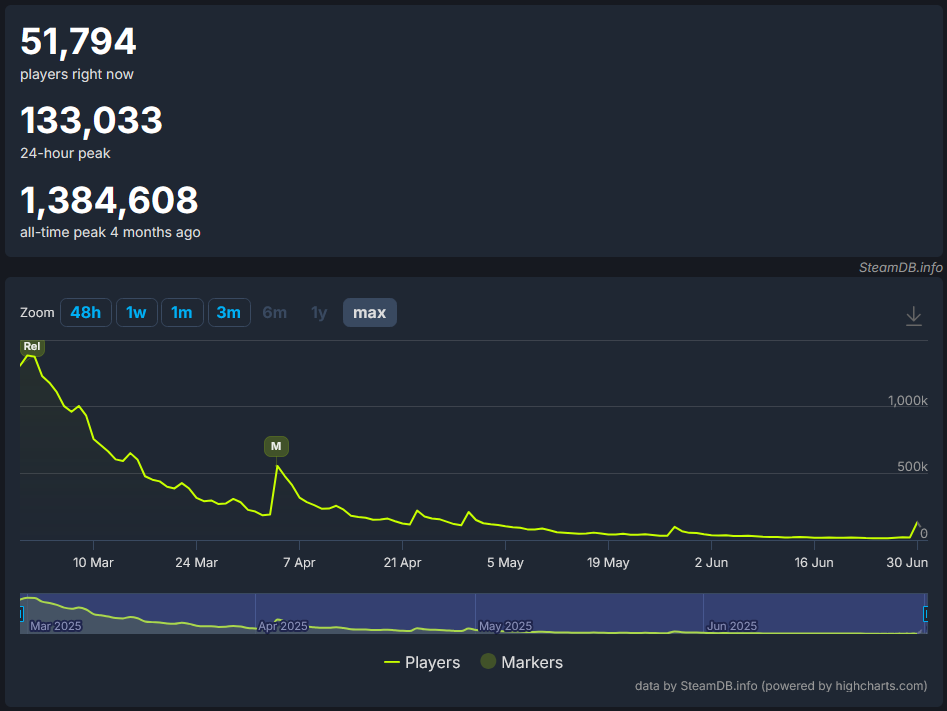Click the '1,000k' y-axis label

[908, 401]
